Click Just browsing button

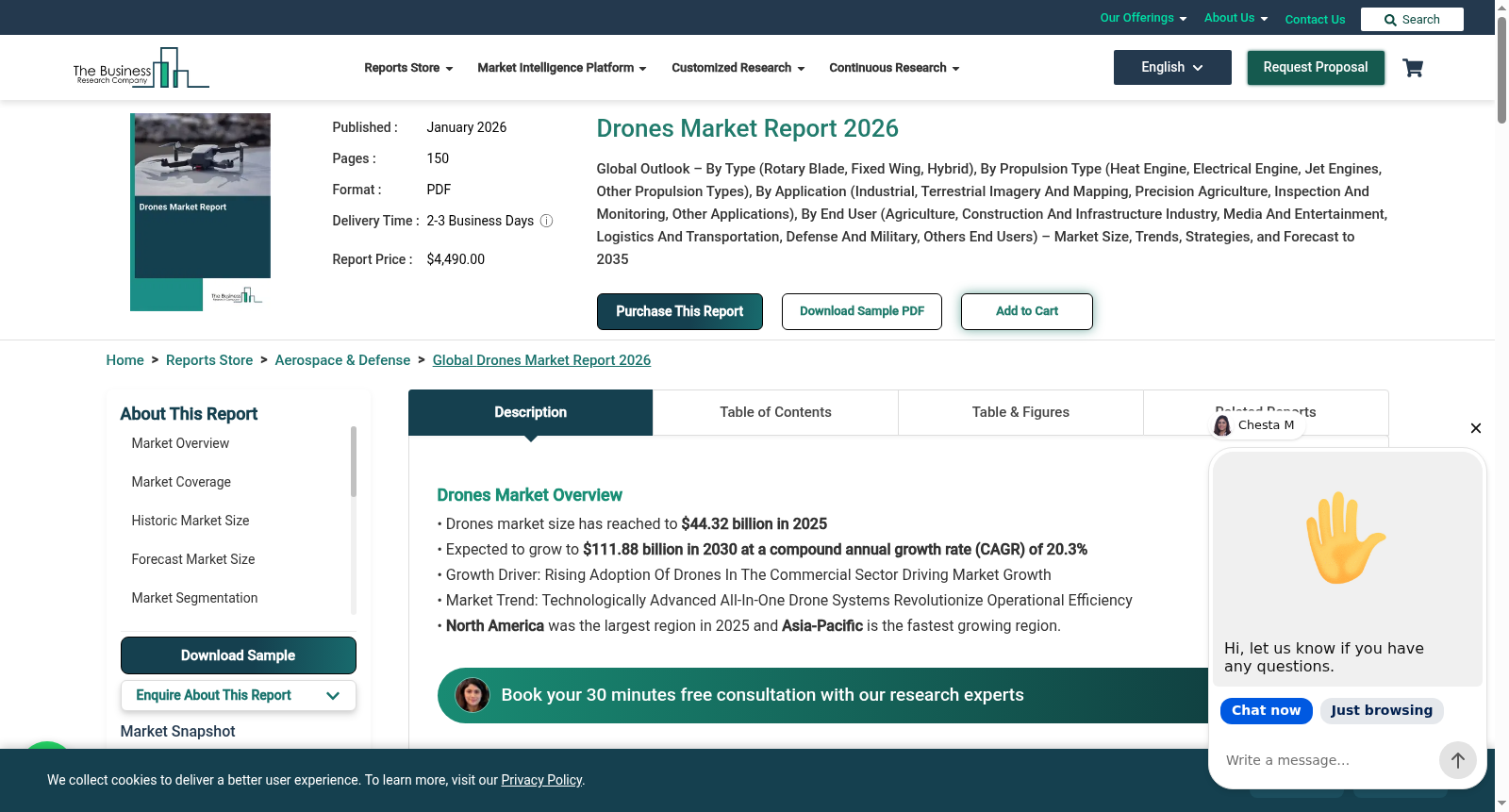[x=1382, y=711]
